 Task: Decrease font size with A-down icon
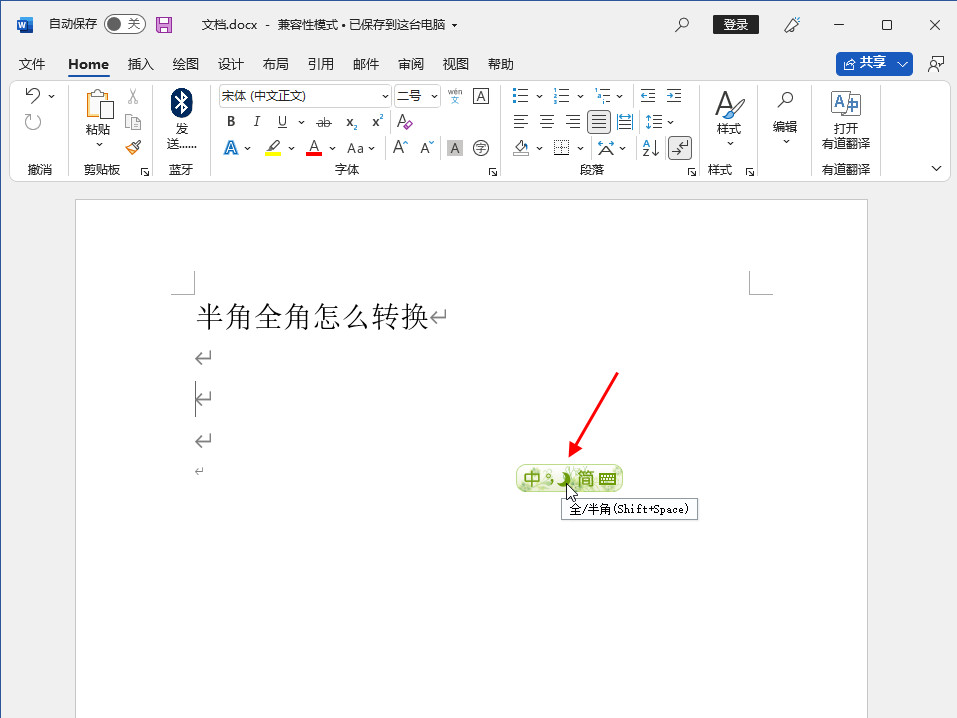[x=427, y=148]
